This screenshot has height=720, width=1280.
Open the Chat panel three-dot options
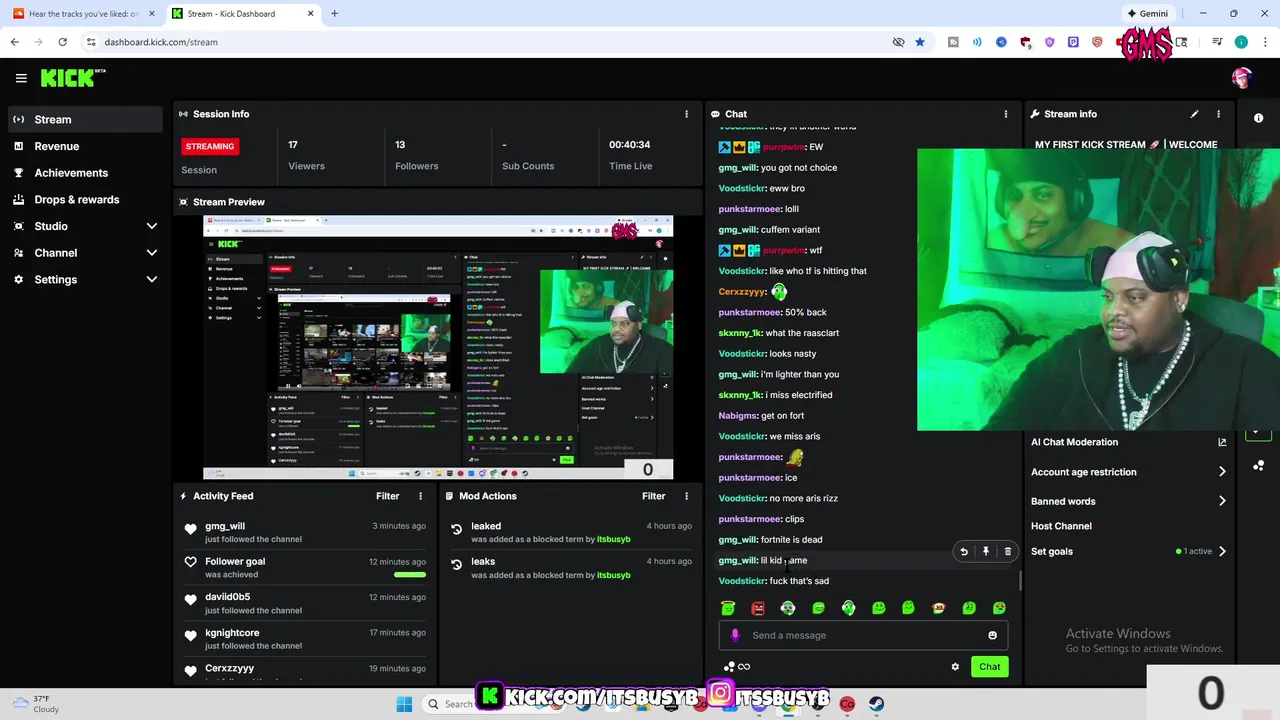click(1006, 114)
